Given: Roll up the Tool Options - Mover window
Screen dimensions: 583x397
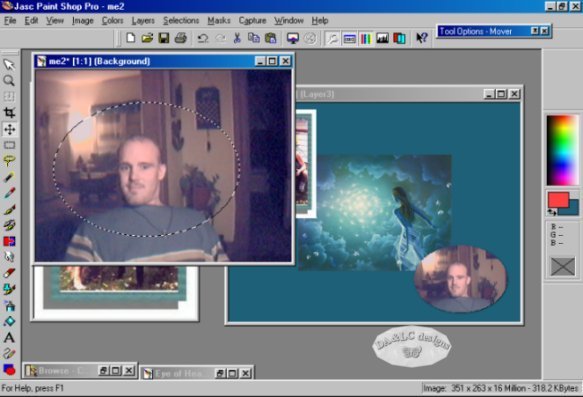Looking at the screenshot, I should [x=534, y=31].
